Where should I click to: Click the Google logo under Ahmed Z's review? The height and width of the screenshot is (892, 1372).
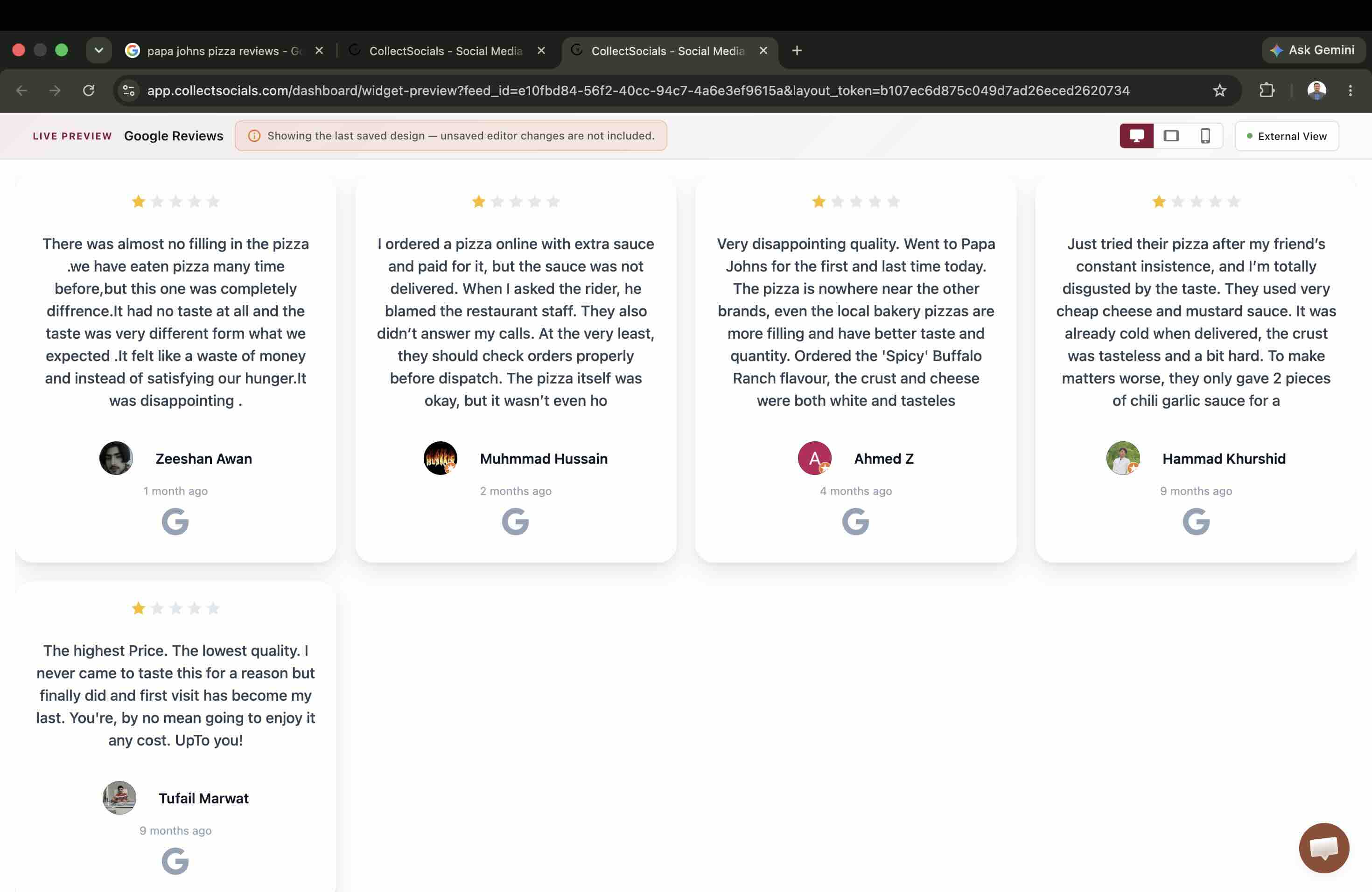[x=855, y=522]
